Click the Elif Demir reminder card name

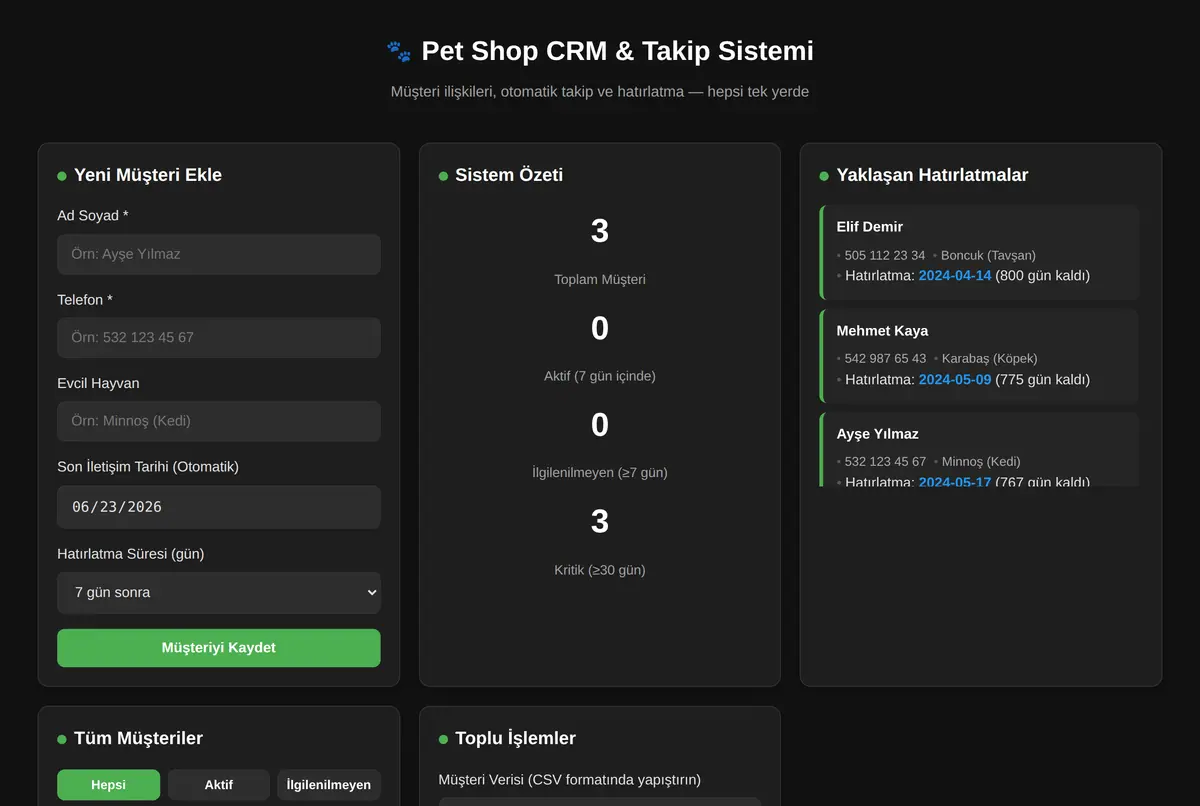pos(870,227)
